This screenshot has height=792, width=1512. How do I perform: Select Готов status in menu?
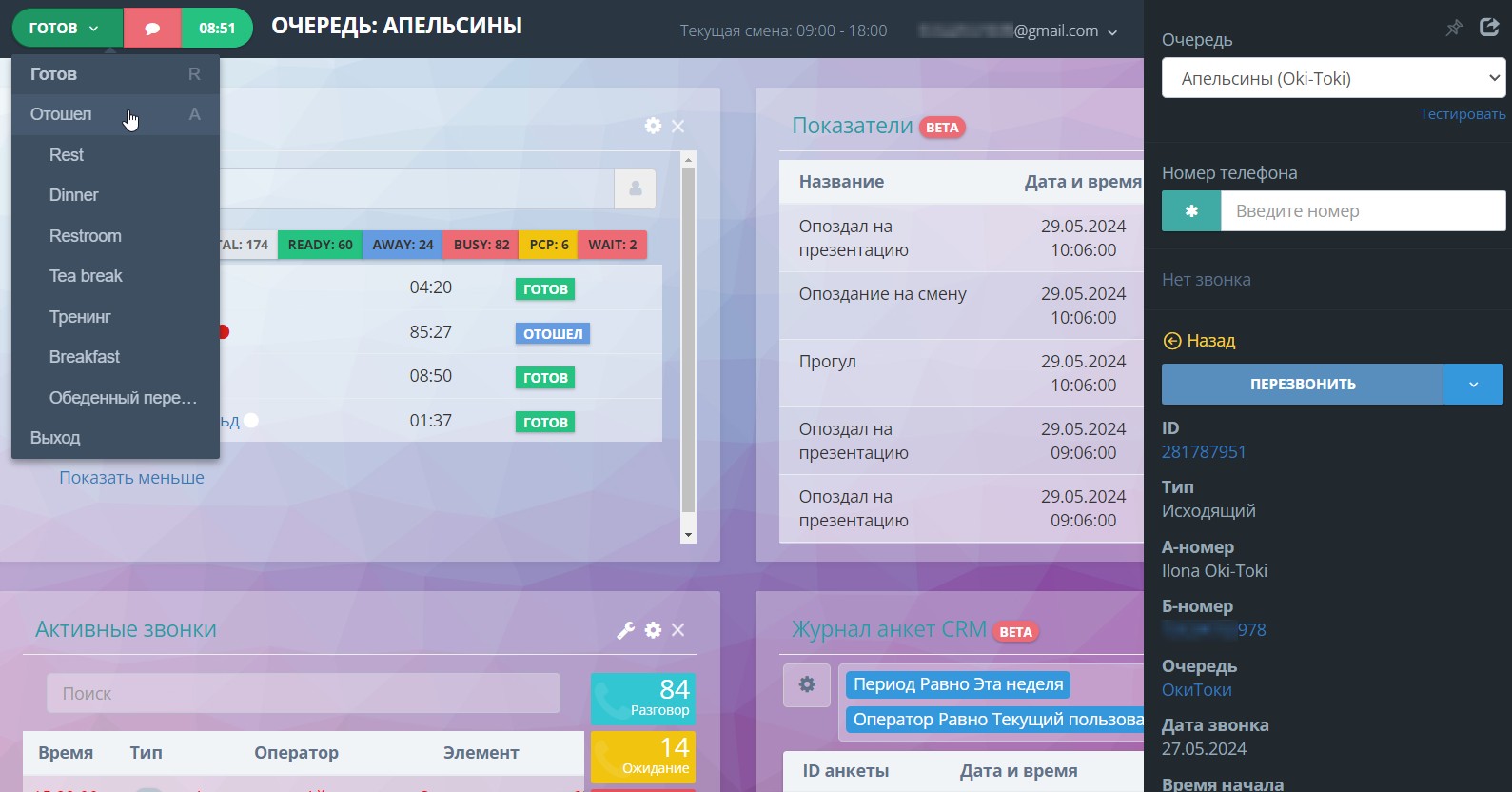coord(115,74)
